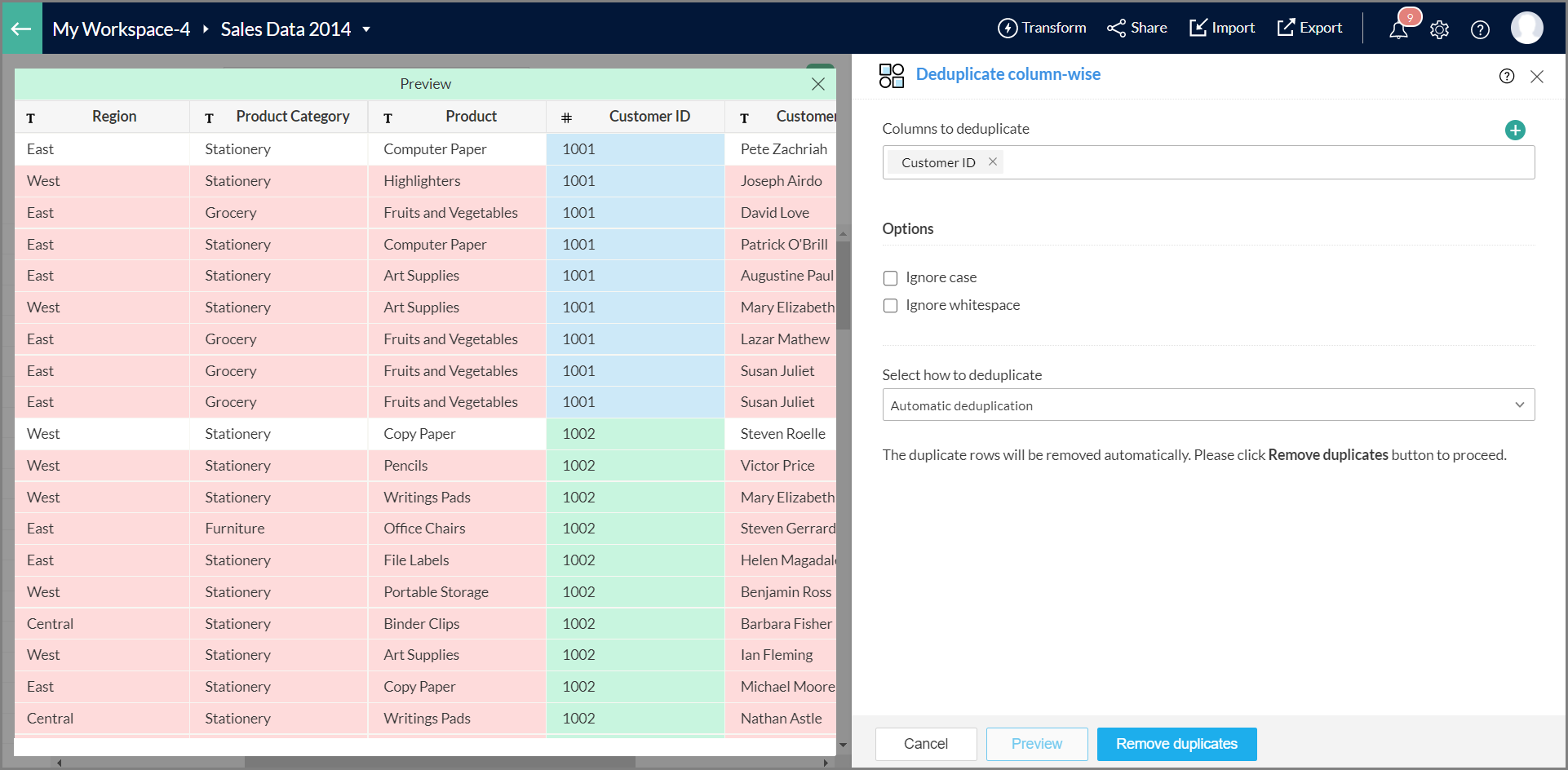Remove Customer ID tag from columns
Screen dimensions: 1568x770
[993, 162]
